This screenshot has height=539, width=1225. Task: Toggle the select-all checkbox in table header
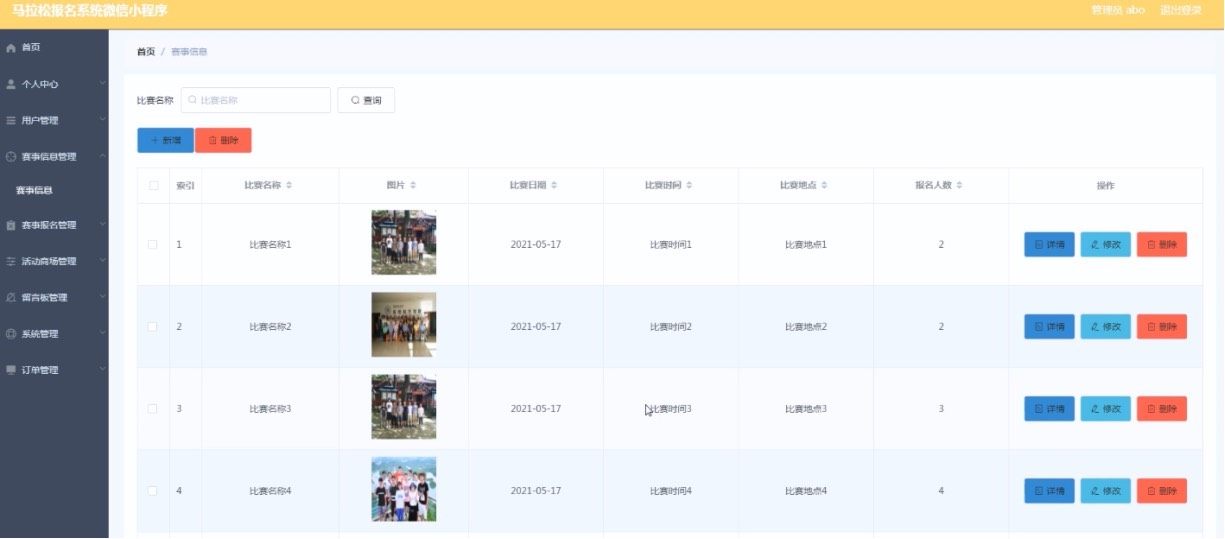coord(153,186)
